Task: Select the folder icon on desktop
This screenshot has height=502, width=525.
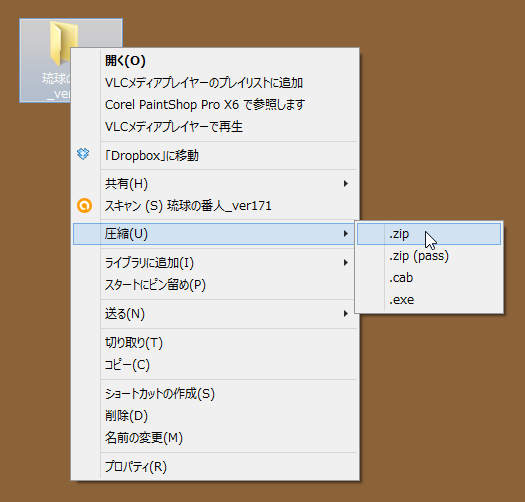Action: pyautogui.click(x=63, y=43)
